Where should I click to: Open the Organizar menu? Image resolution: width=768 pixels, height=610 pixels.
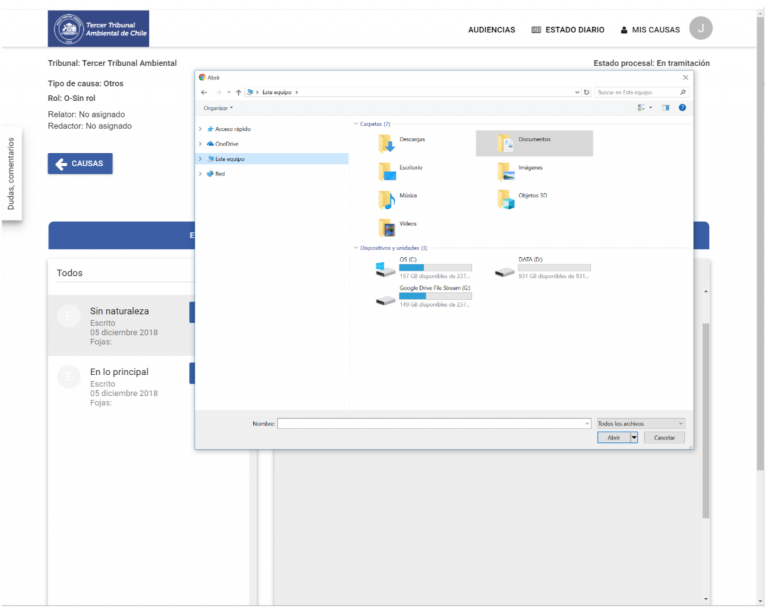(x=218, y=107)
